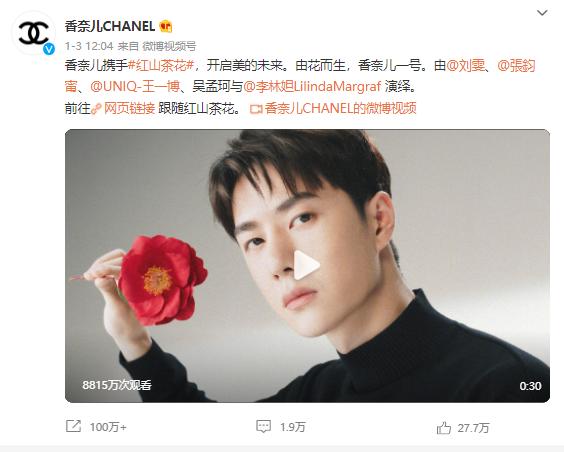Open the 香奈儿CHANEL account name
The width and height of the screenshot is (564, 452).
pos(110,26)
